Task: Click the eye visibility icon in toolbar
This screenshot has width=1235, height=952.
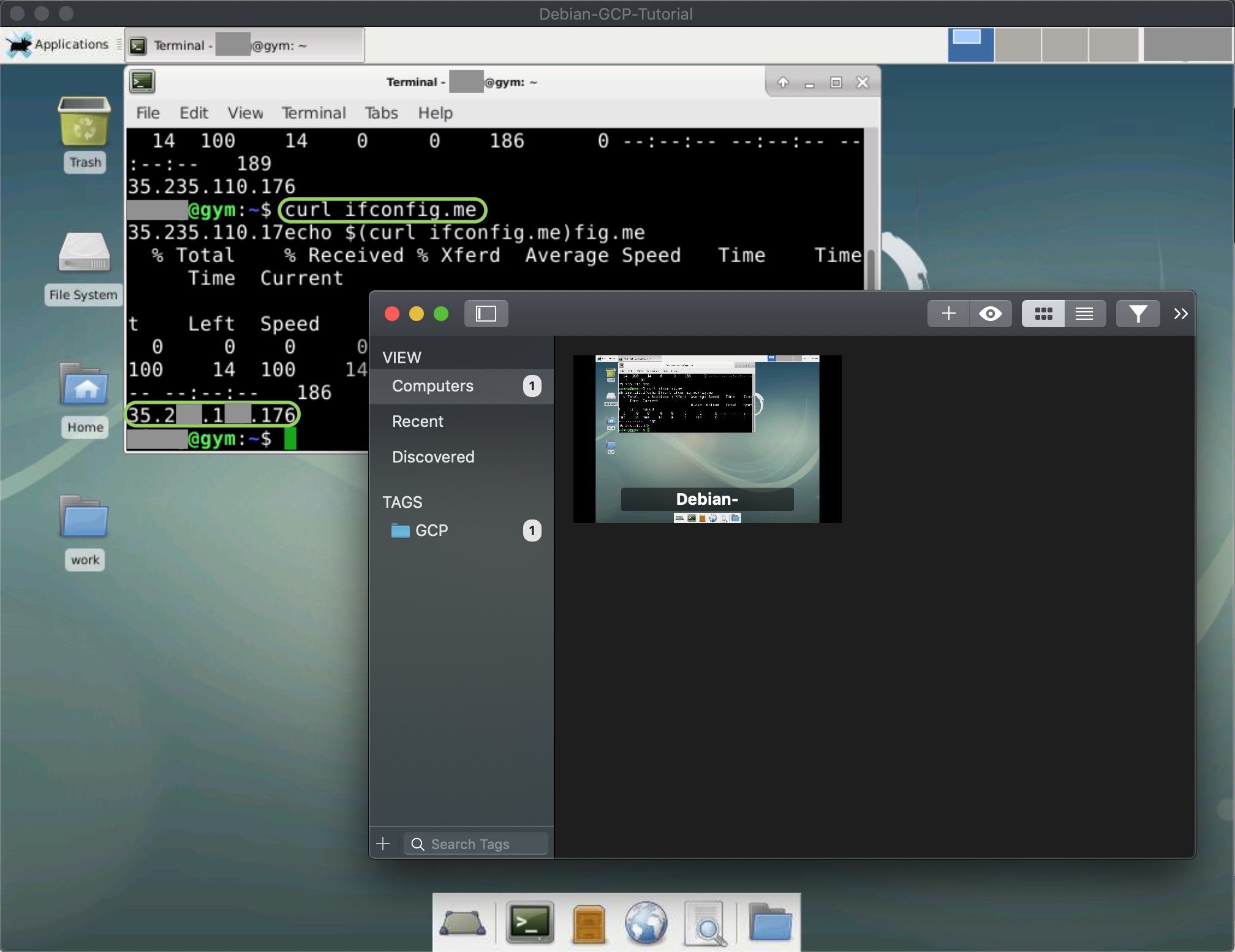Action: [991, 313]
